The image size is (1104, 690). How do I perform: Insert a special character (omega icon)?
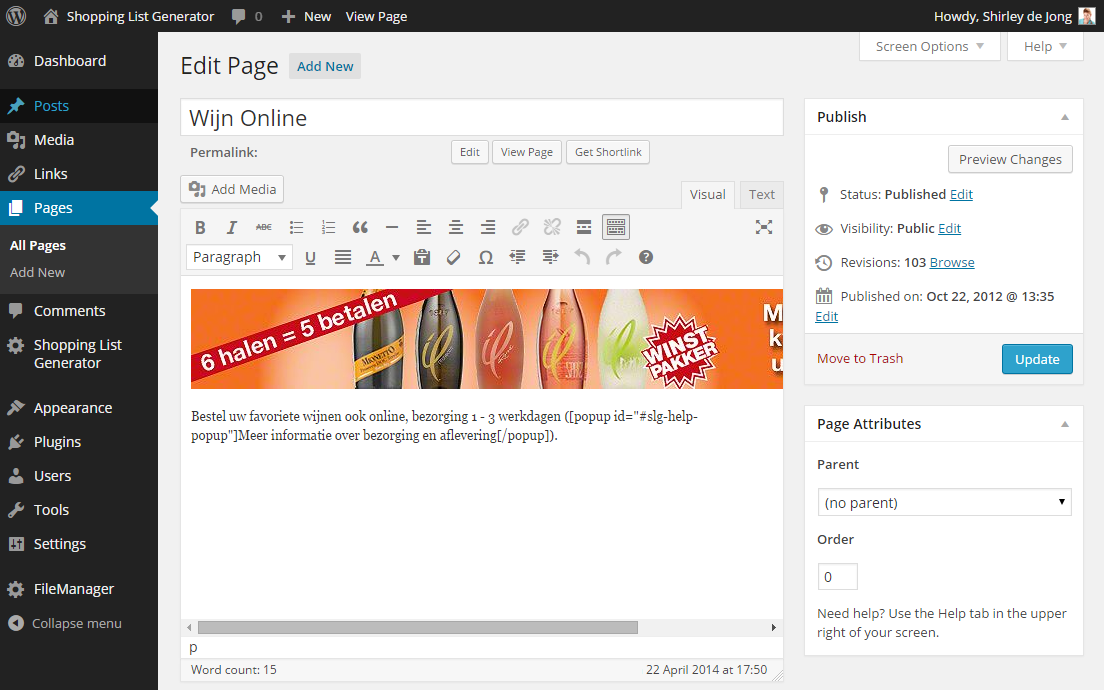[486, 258]
